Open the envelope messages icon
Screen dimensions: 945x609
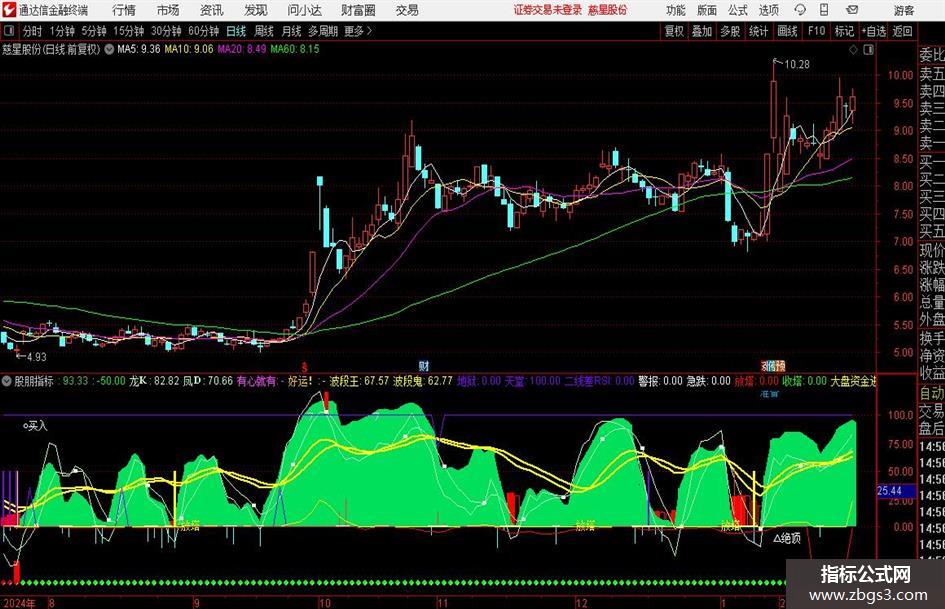[852, 10]
